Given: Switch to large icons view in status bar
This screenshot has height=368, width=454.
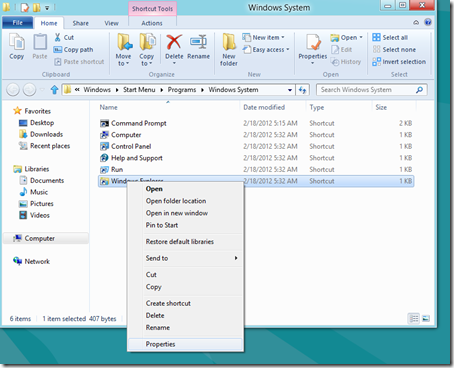Looking at the screenshot, I should click(426, 318).
